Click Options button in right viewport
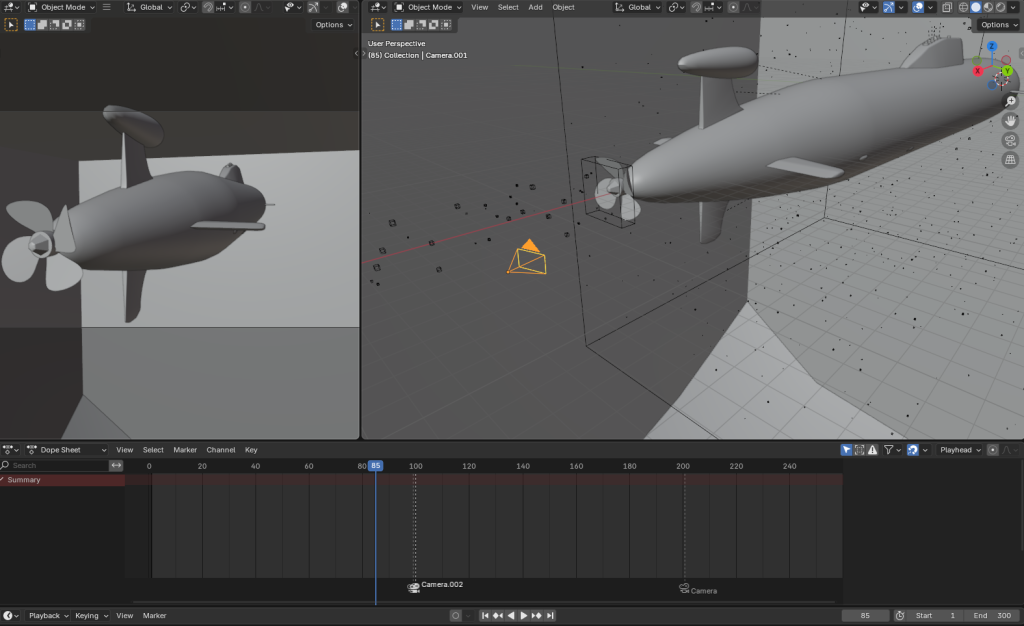Viewport: 1024px width, 626px height. [x=997, y=25]
